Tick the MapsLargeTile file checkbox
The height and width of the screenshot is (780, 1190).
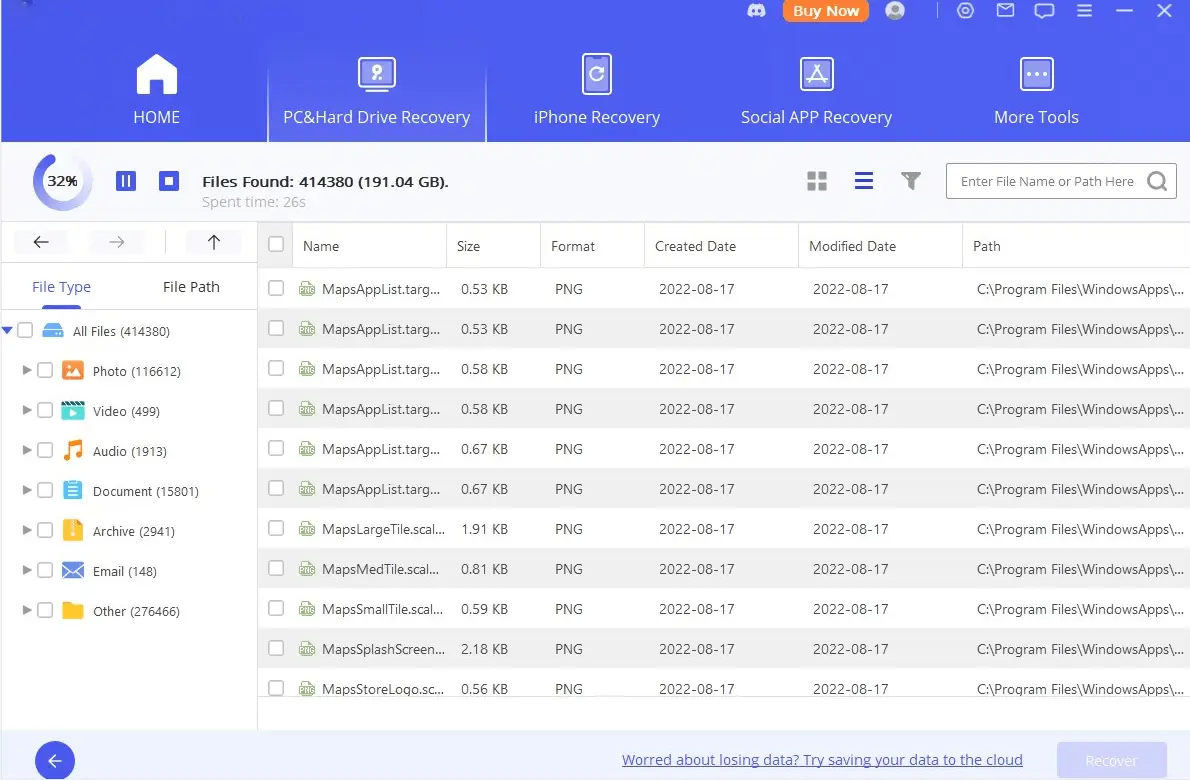[276, 528]
